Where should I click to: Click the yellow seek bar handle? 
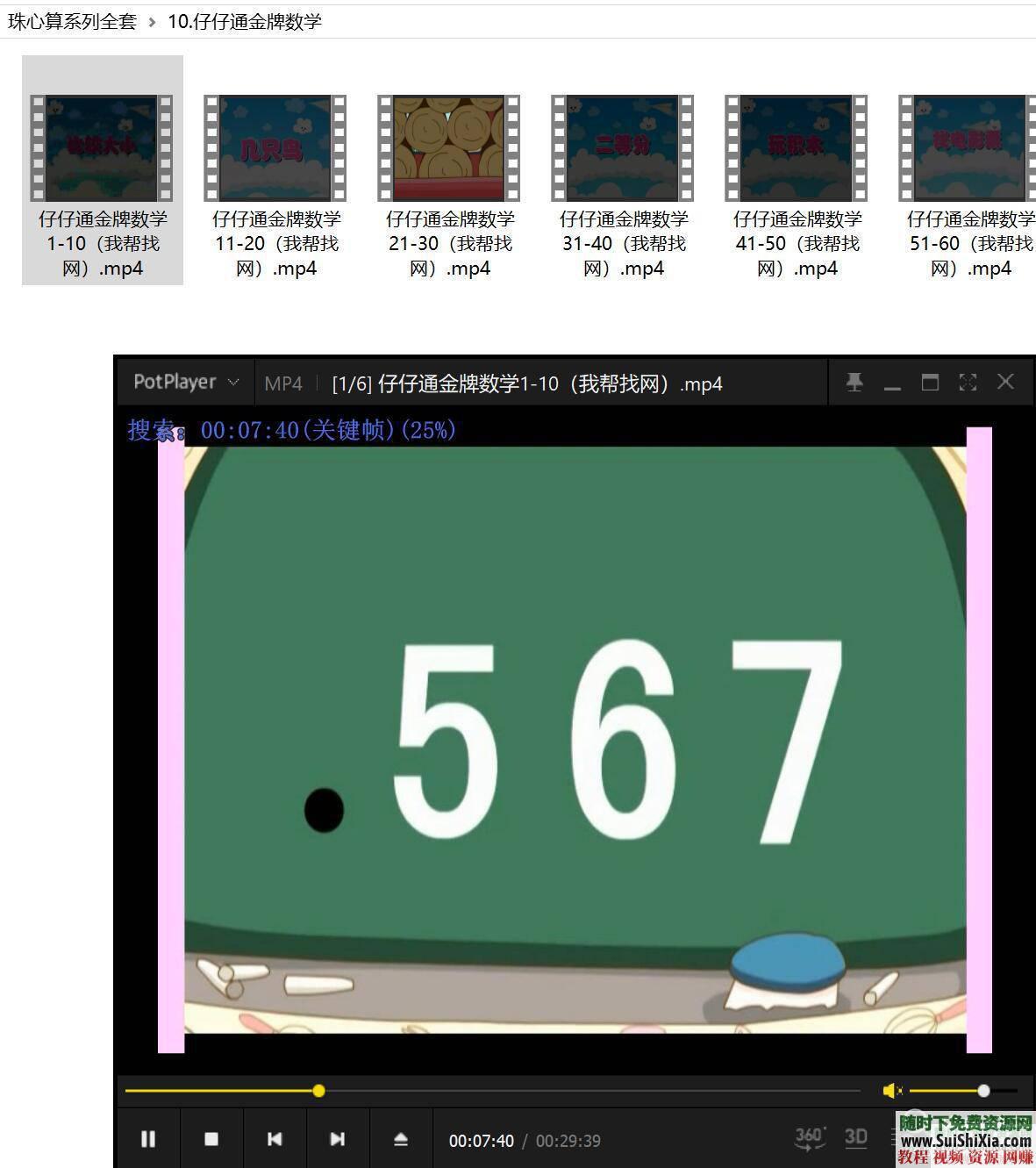point(318,1091)
